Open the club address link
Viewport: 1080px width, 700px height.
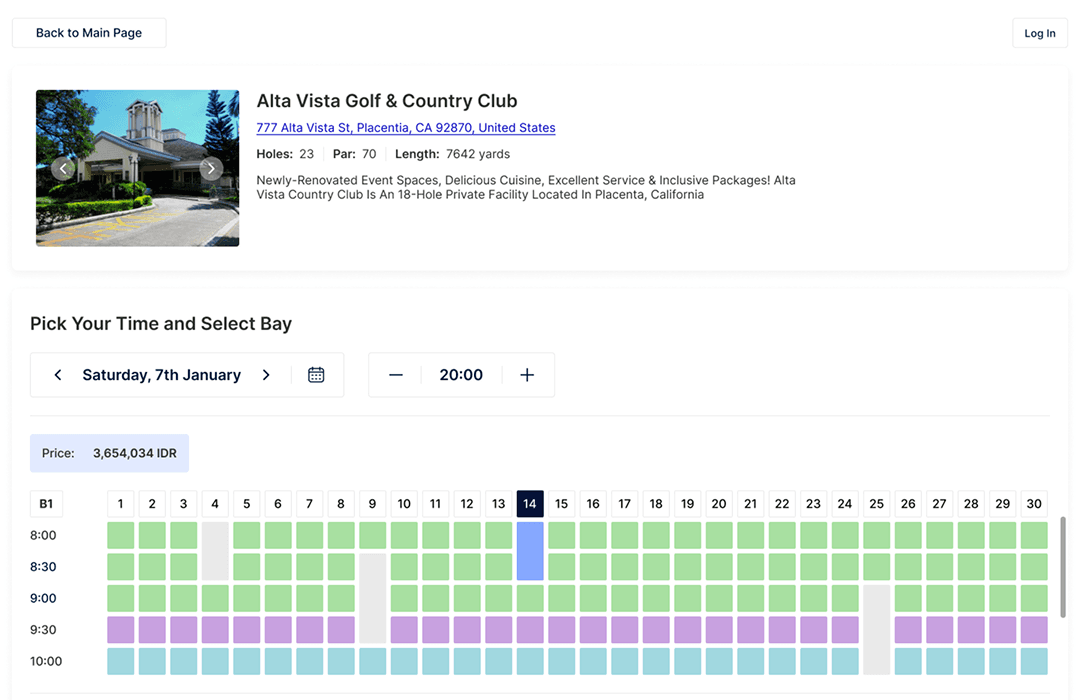[x=405, y=128]
